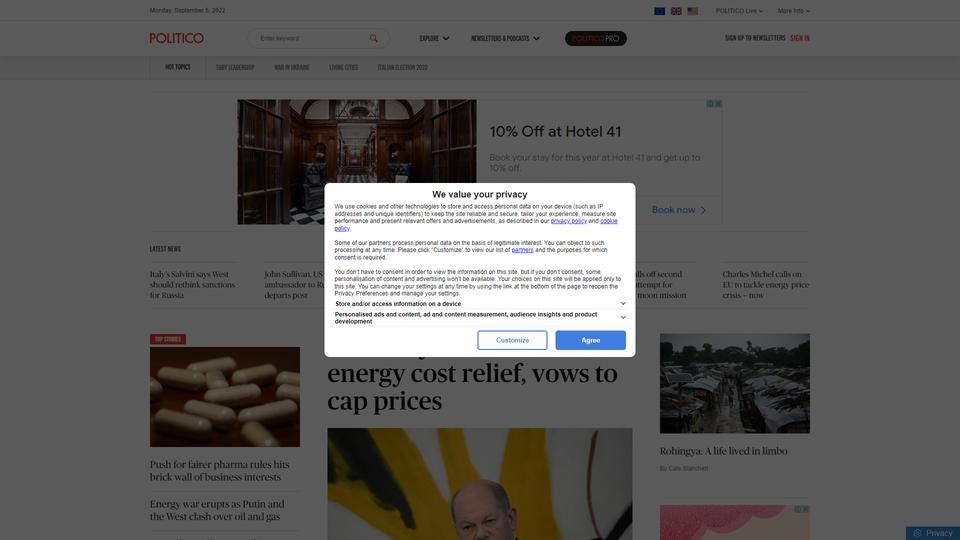The height and width of the screenshot is (540, 960).
Task: Open the POLITICO Live dropdown
Action: (x=739, y=11)
